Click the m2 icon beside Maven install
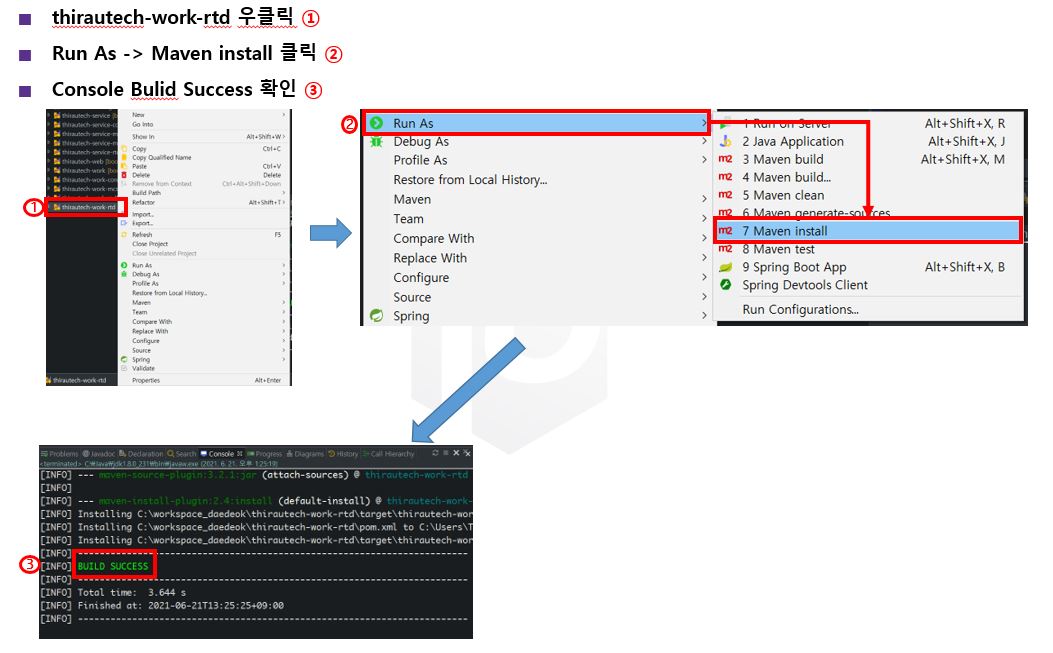Viewport: 1053px width, 653px height. click(x=726, y=231)
